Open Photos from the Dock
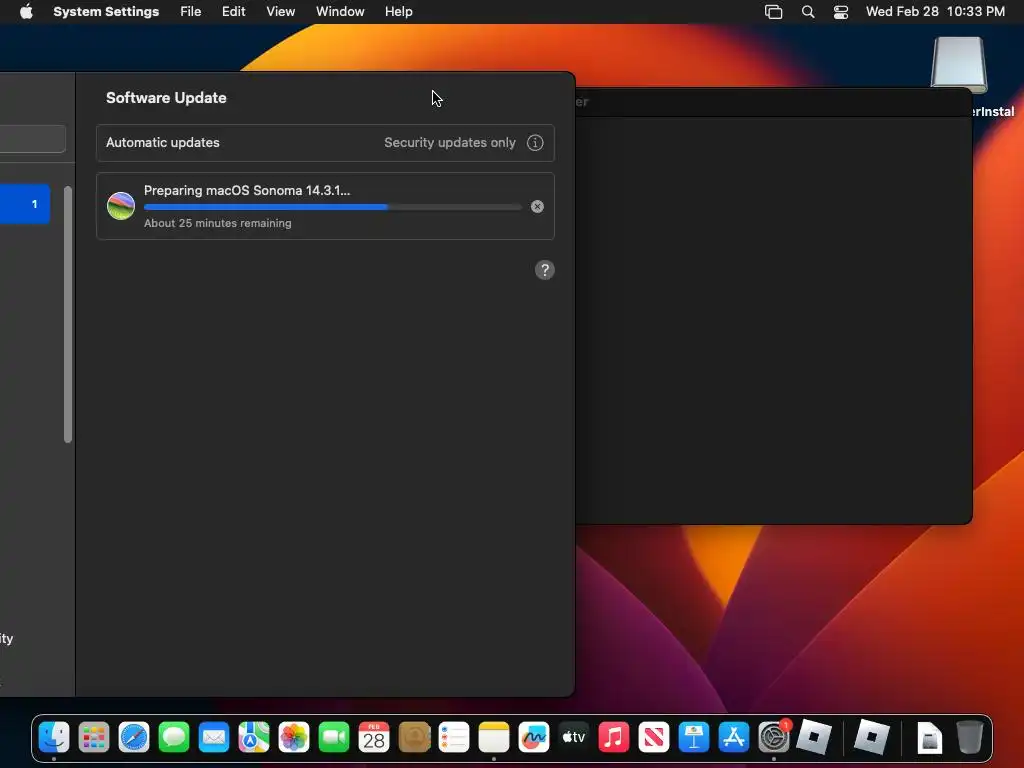The width and height of the screenshot is (1024, 768). [x=294, y=738]
